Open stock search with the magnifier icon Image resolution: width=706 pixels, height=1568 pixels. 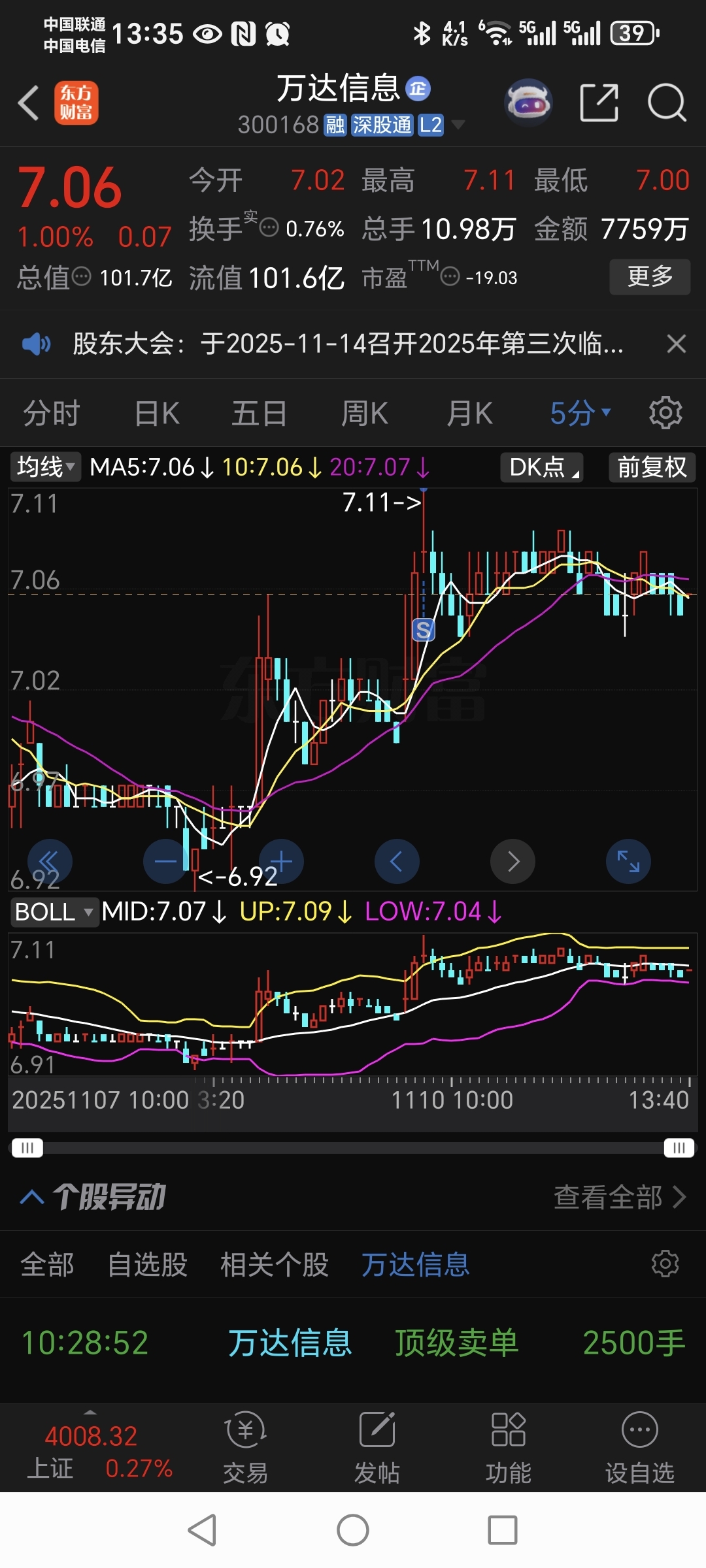tap(666, 103)
